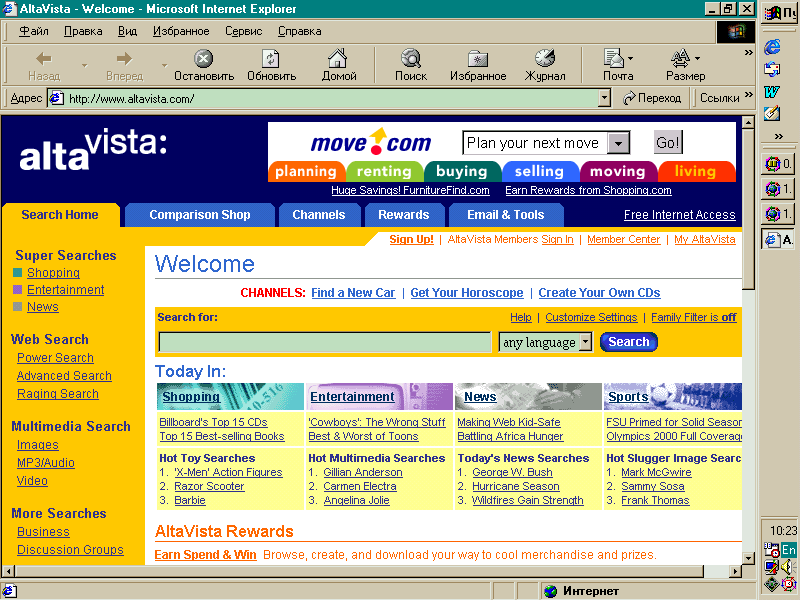The image size is (800, 600).
Task: Open the Sign Up! link
Action: (x=411, y=239)
